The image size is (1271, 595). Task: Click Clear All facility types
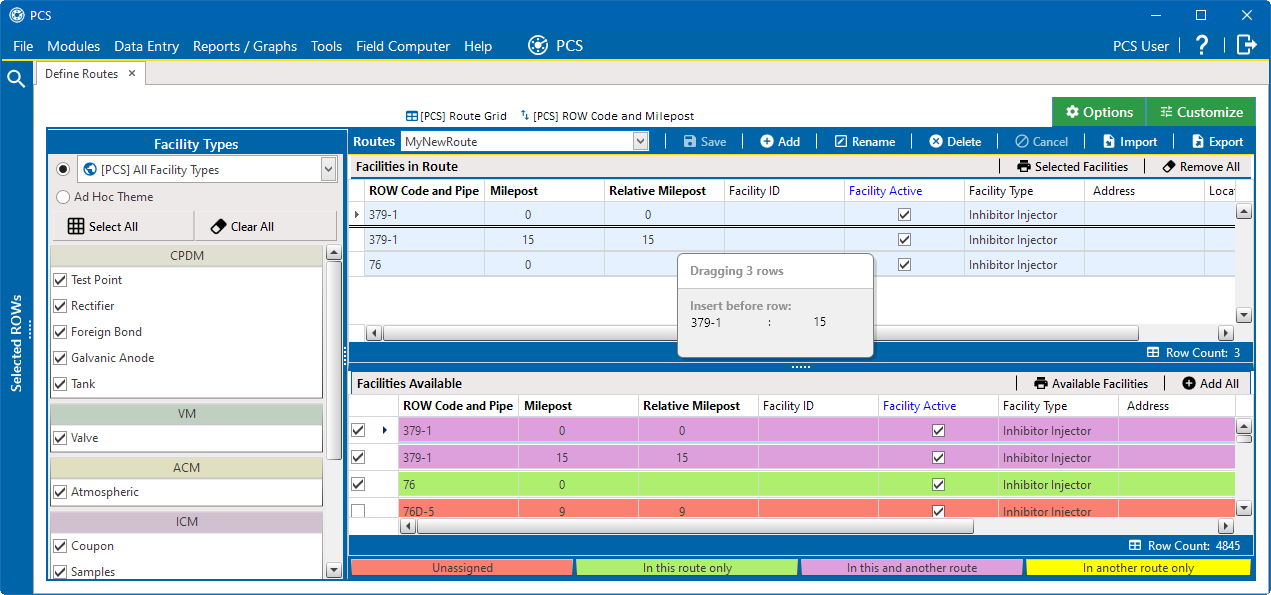[242, 226]
